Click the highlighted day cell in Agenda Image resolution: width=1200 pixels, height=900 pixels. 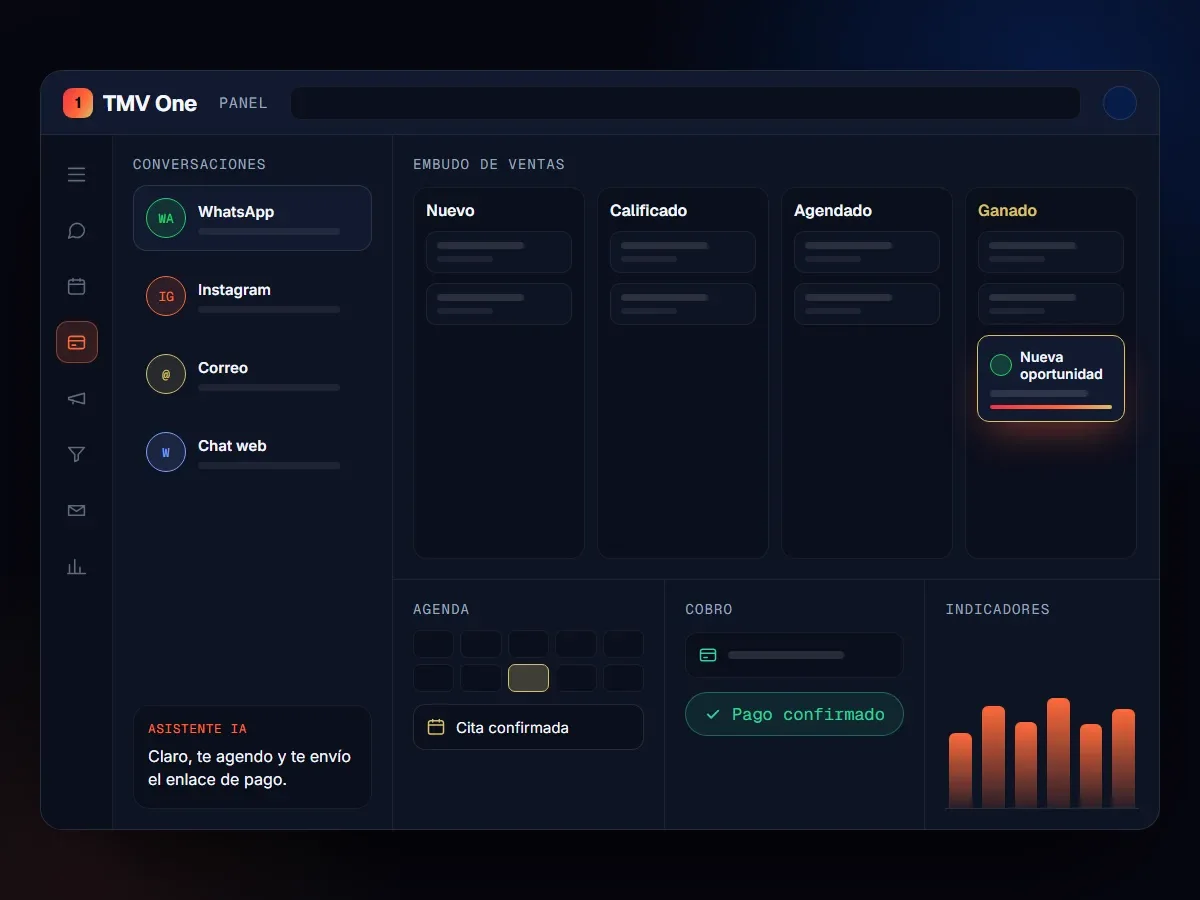click(x=528, y=678)
